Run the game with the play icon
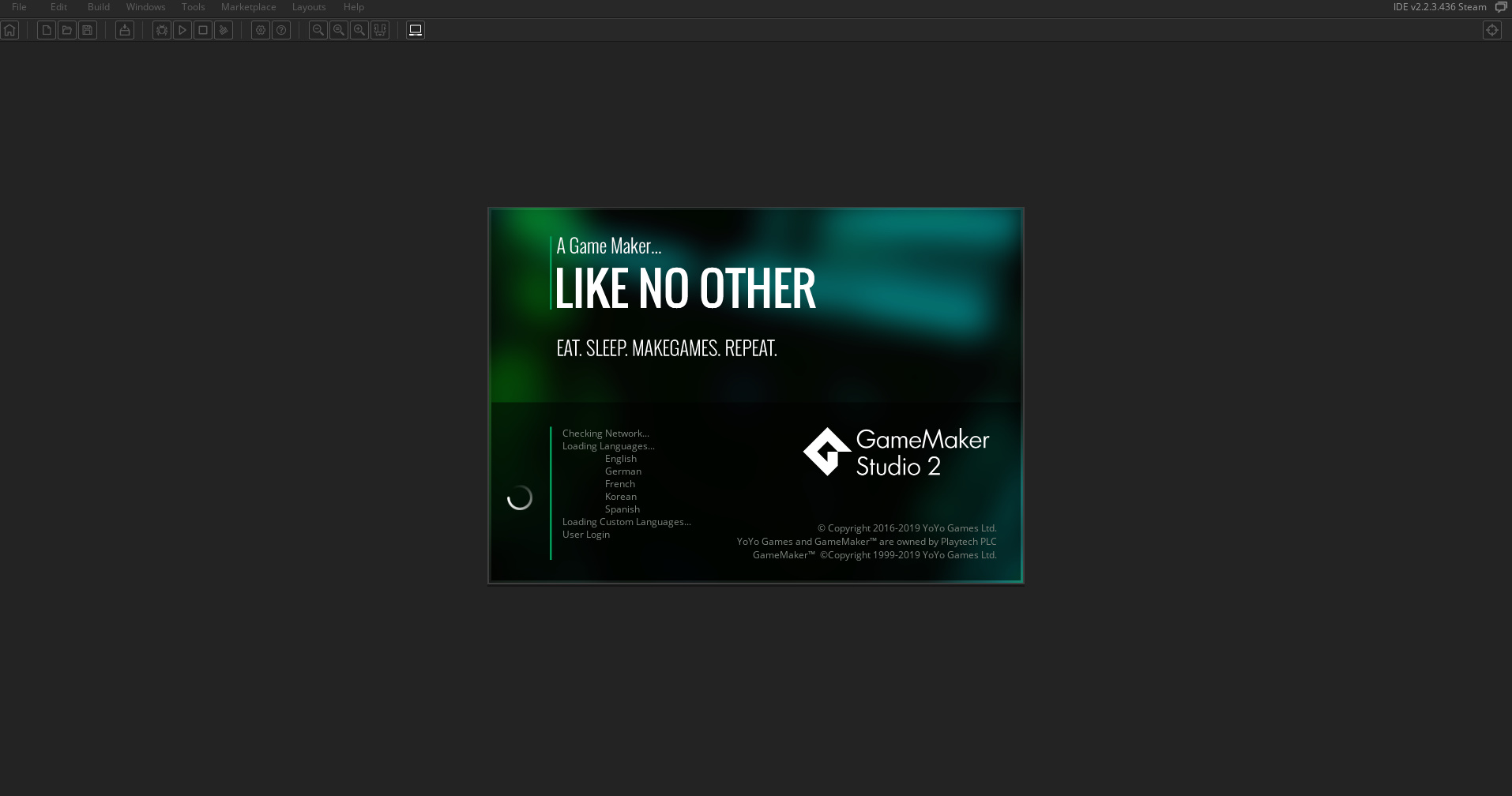This screenshot has height=796, width=1512. 182,30
